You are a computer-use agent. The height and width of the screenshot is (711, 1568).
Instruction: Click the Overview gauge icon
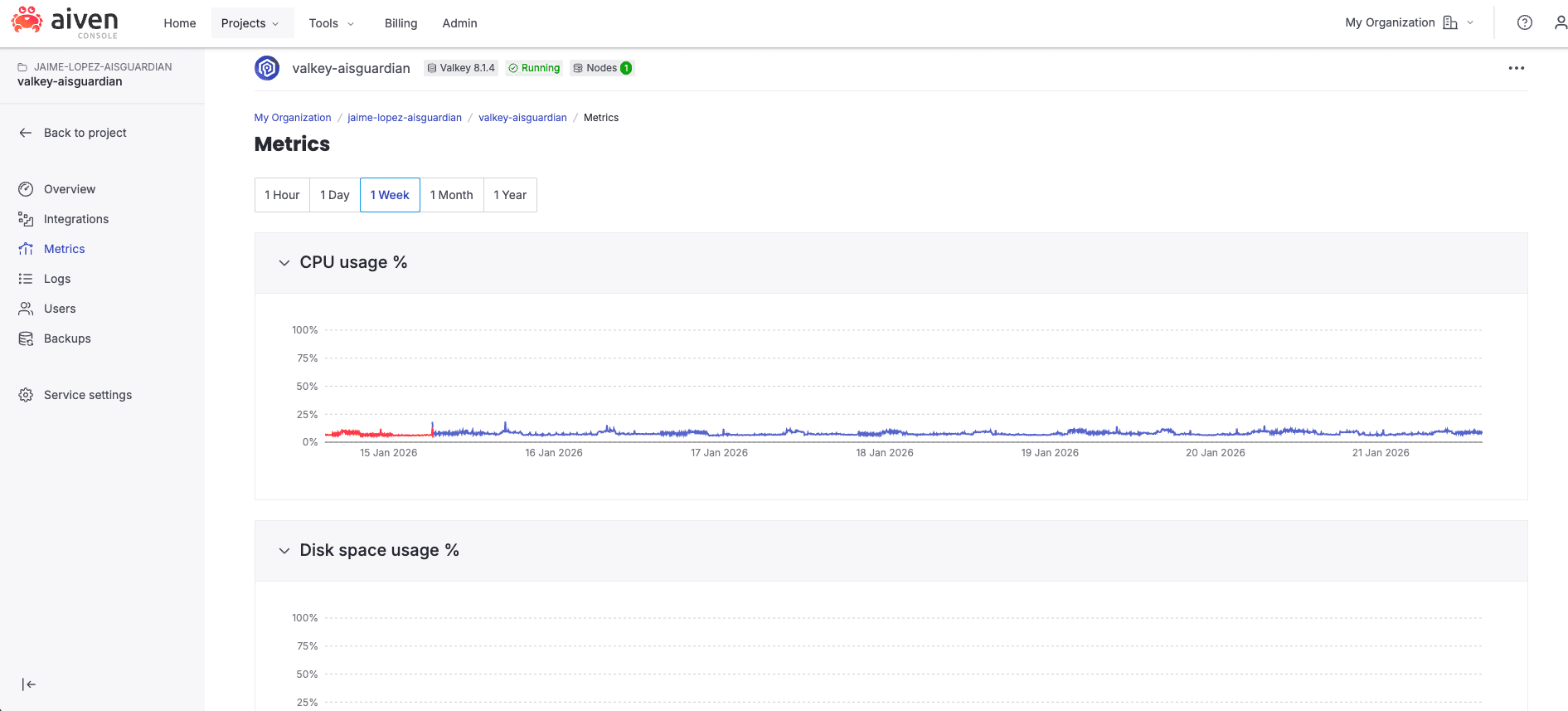(x=26, y=189)
